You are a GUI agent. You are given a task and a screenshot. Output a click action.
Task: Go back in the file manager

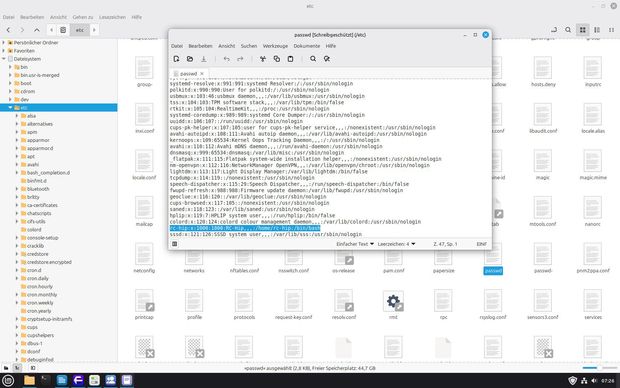[x=8, y=30]
